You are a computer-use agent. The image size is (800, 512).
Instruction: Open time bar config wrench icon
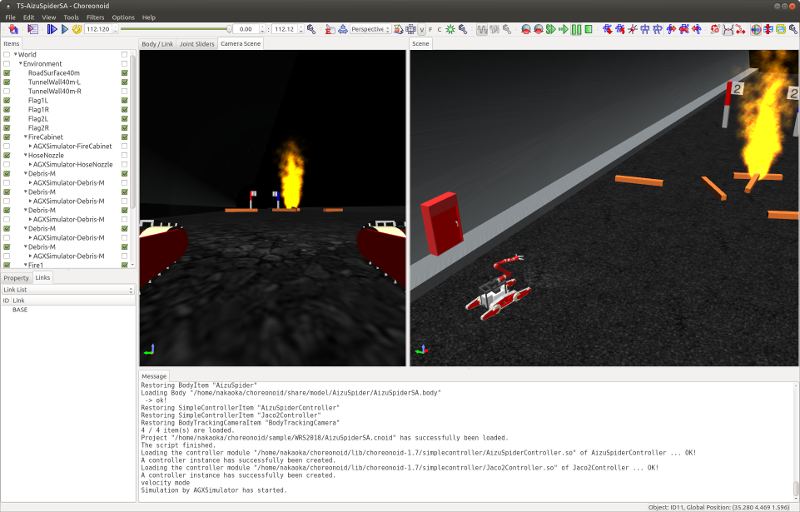pyautogui.click(x=311, y=29)
